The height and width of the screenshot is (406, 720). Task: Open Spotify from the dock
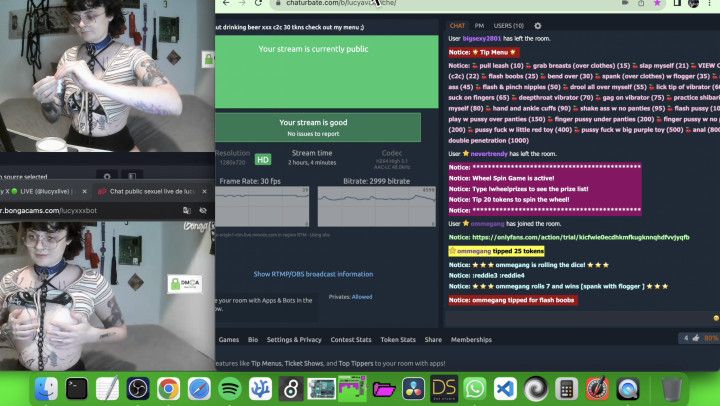point(230,389)
